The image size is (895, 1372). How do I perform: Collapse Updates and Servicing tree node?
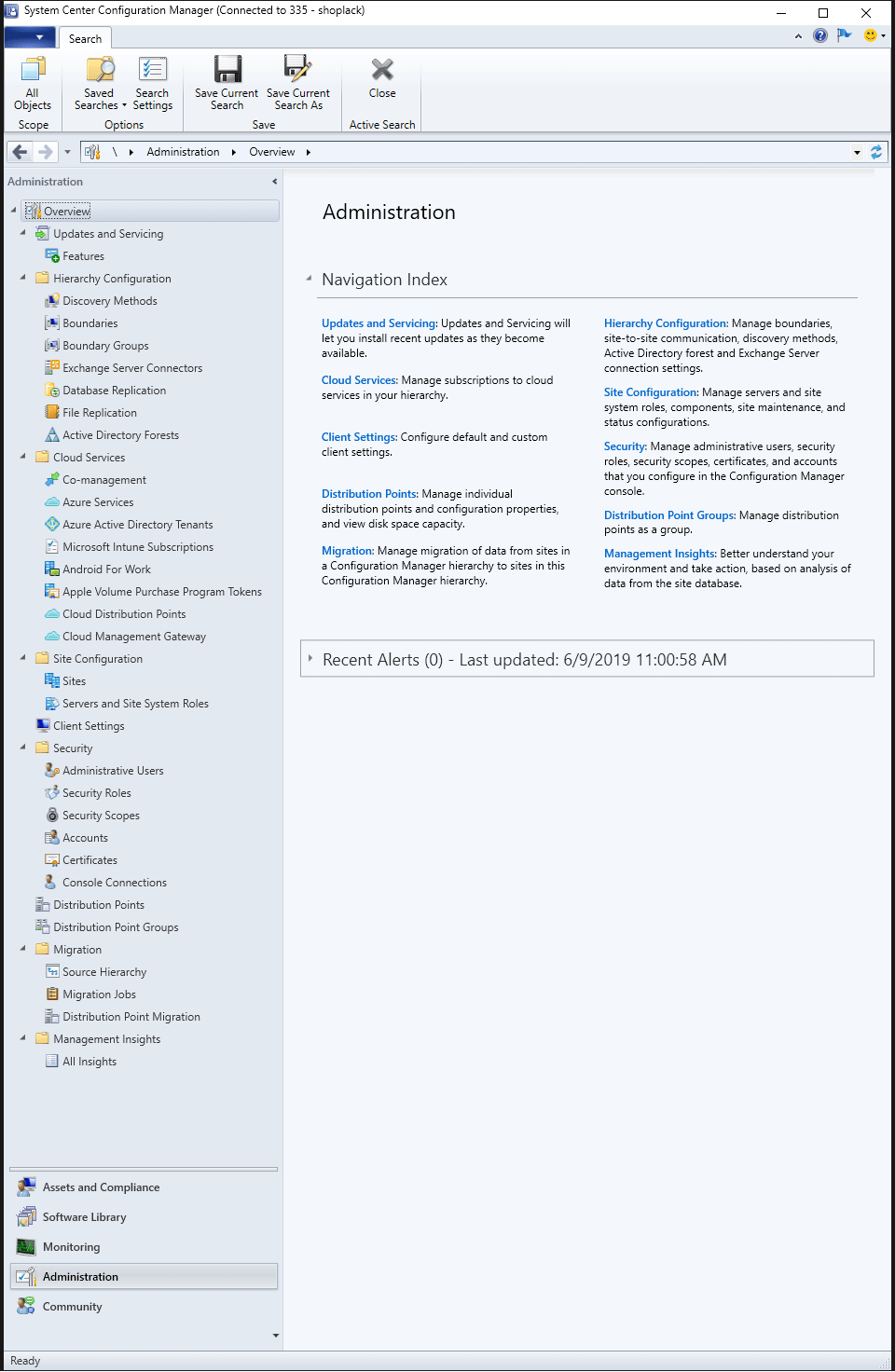tap(23, 233)
